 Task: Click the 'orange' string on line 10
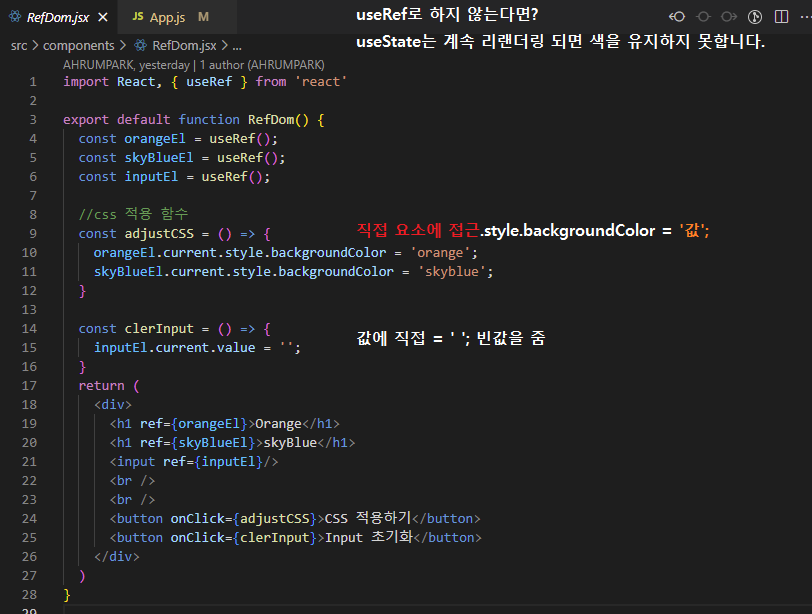(440, 253)
